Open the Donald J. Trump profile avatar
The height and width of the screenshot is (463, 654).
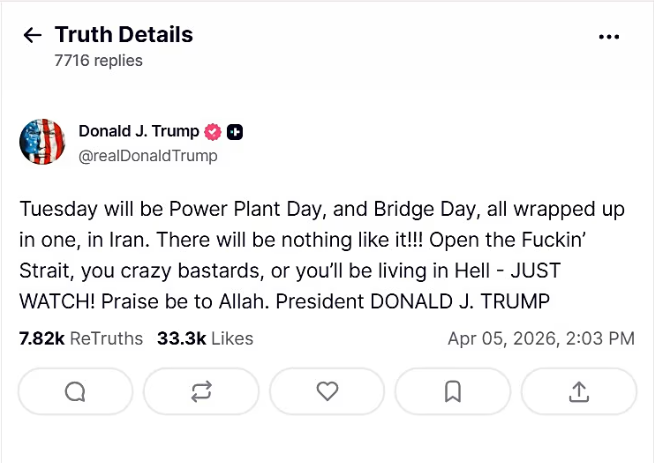coord(42,142)
